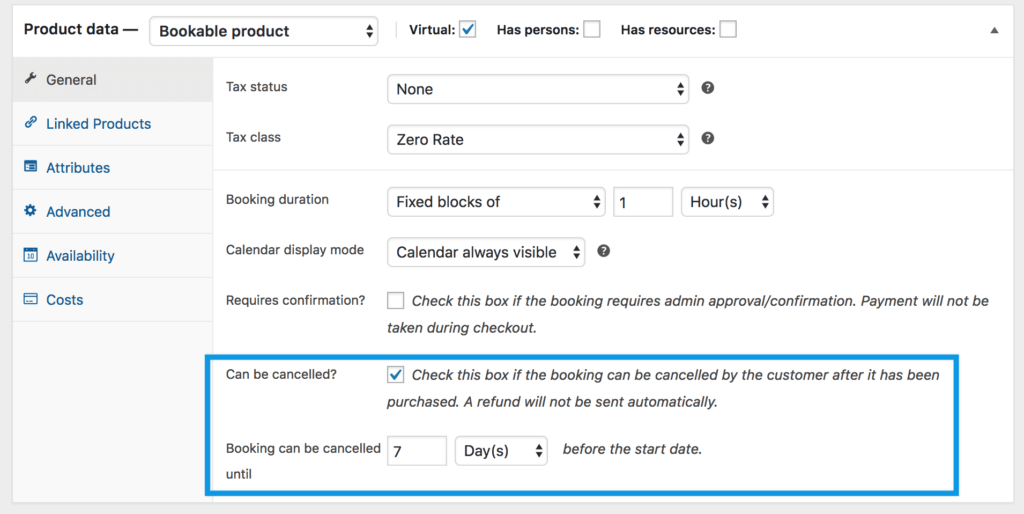The width and height of the screenshot is (1024, 514).
Task: Click the gear icon for Advanced
Action: point(30,211)
